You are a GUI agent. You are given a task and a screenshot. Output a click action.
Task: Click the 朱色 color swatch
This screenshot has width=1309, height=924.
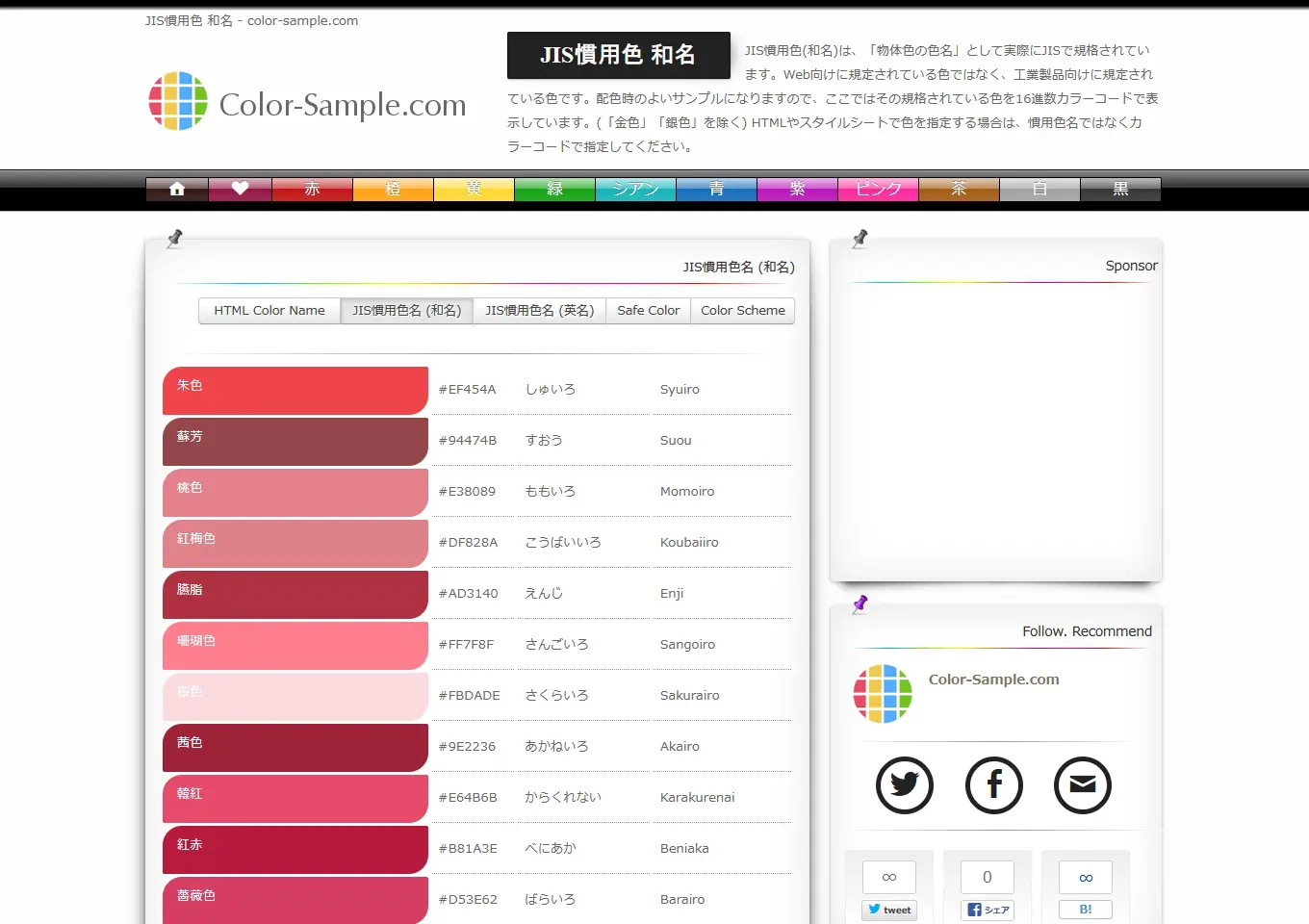pyautogui.click(x=295, y=391)
